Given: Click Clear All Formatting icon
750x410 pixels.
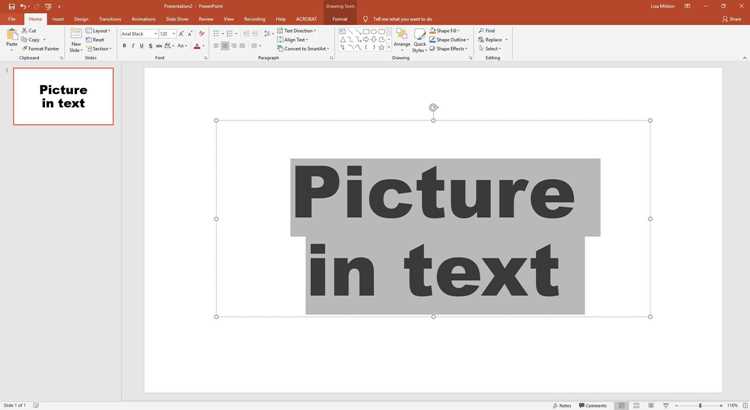Looking at the screenshot, I should [202, 34].
